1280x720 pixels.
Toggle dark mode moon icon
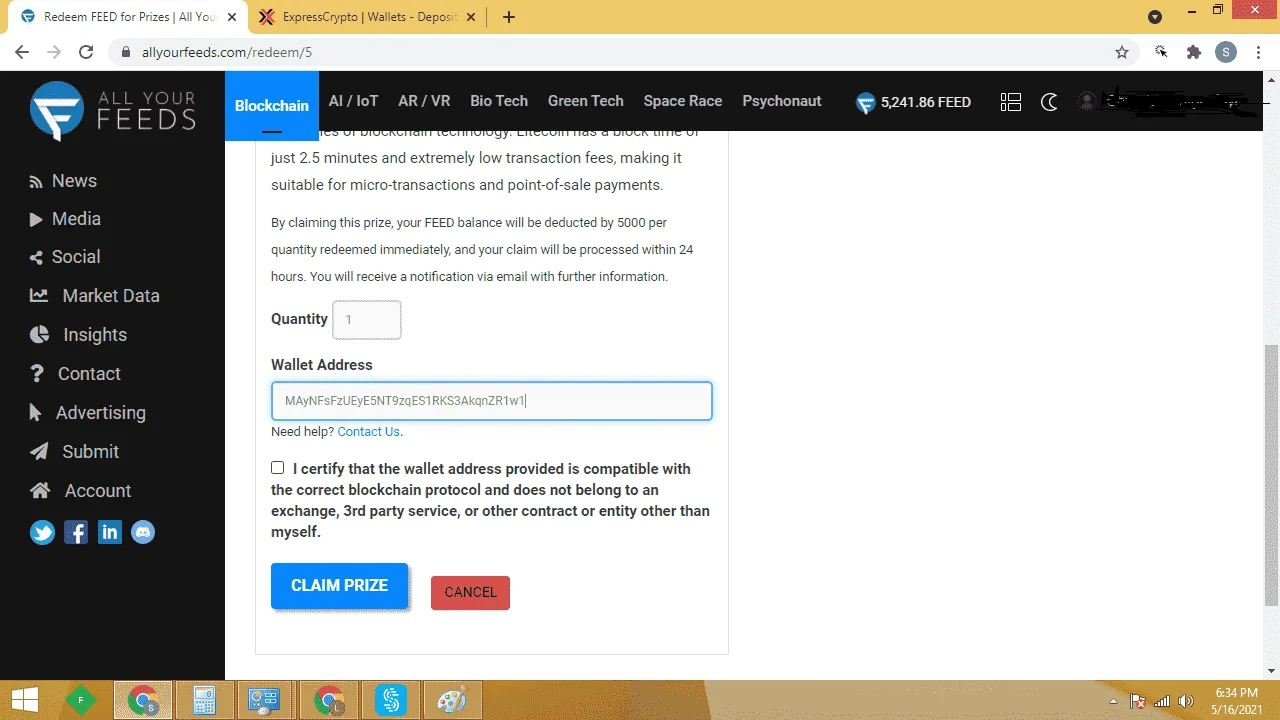pos(1049,102)
